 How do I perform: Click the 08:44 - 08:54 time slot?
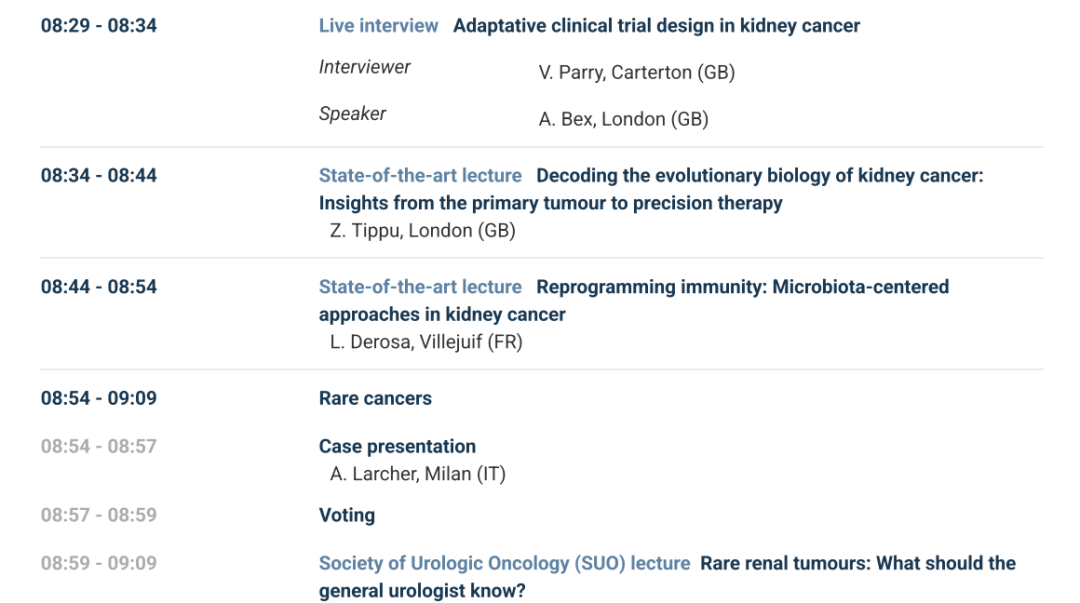(x=99, y=287)
